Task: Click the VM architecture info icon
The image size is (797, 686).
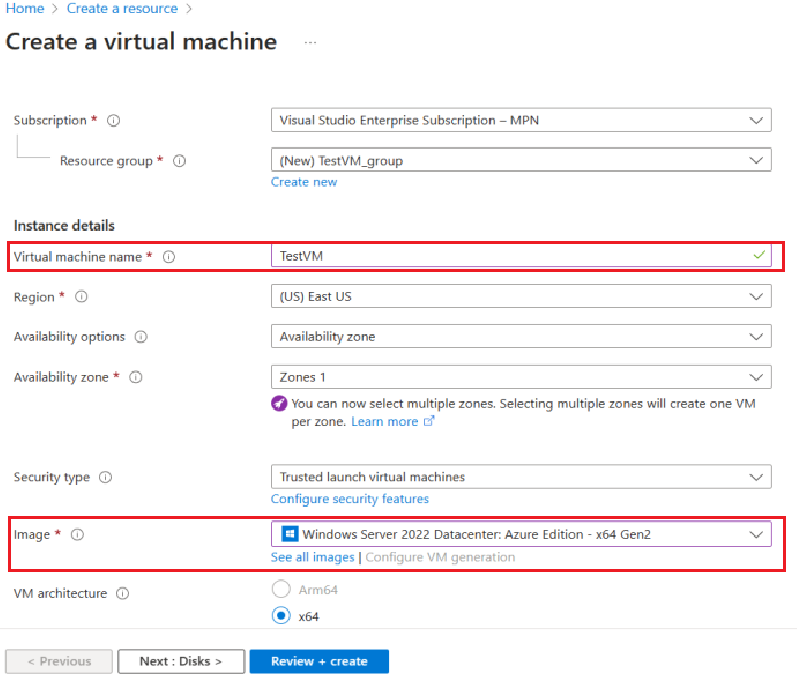Action: point(122,594)
